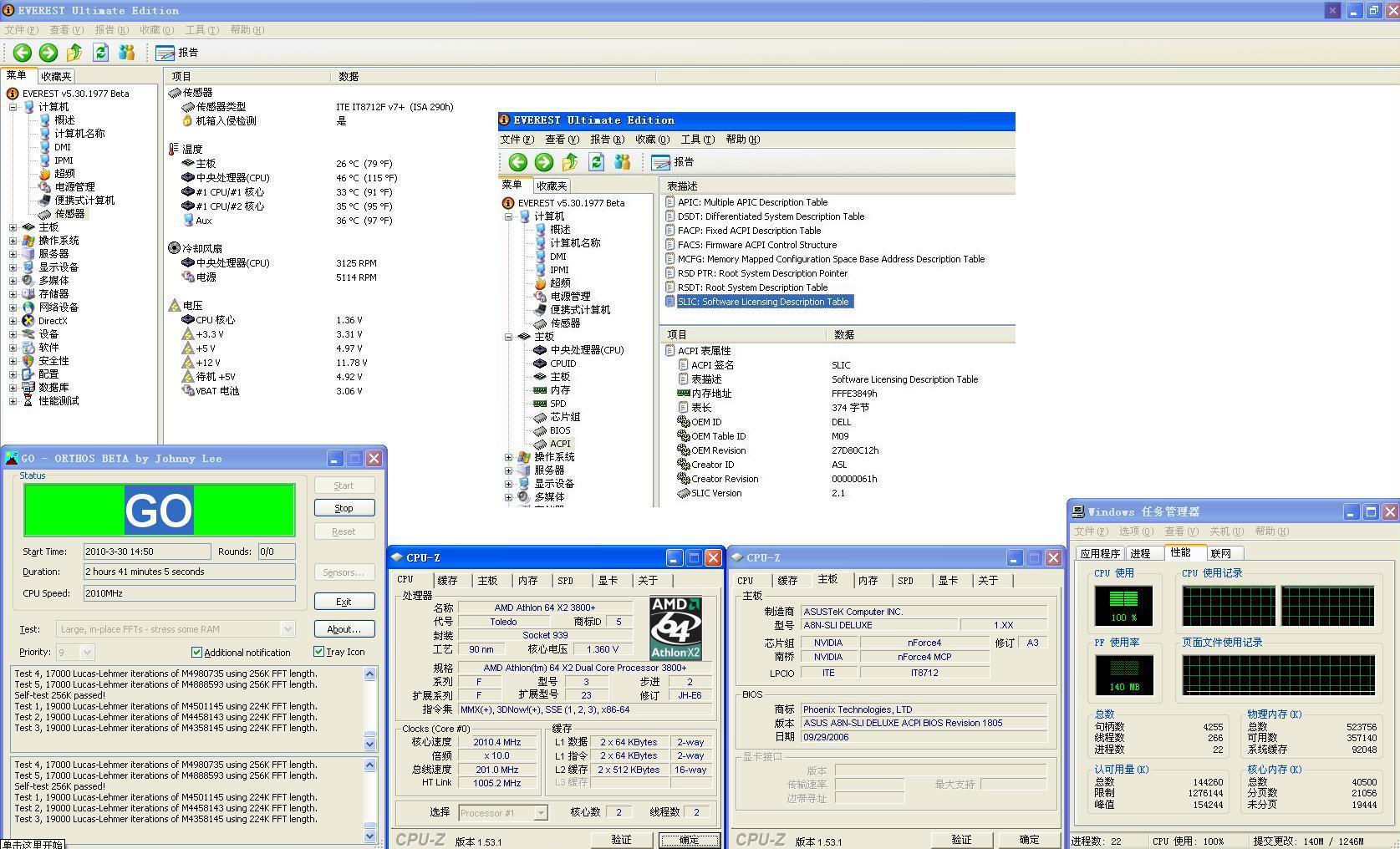Click the Refresh icon in main EVEREST toolbar
The height and width of the screenshot is (849, 1400).
[100, 53]
